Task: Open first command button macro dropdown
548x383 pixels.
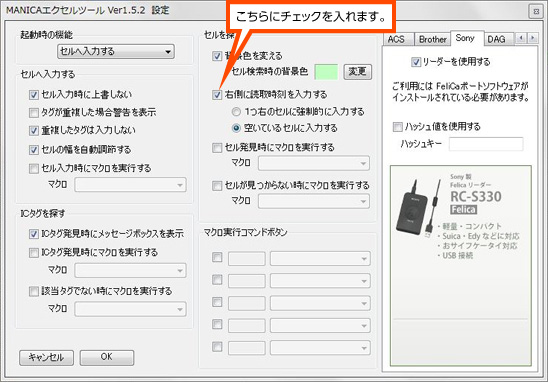Action: click(x=320, y=259)
